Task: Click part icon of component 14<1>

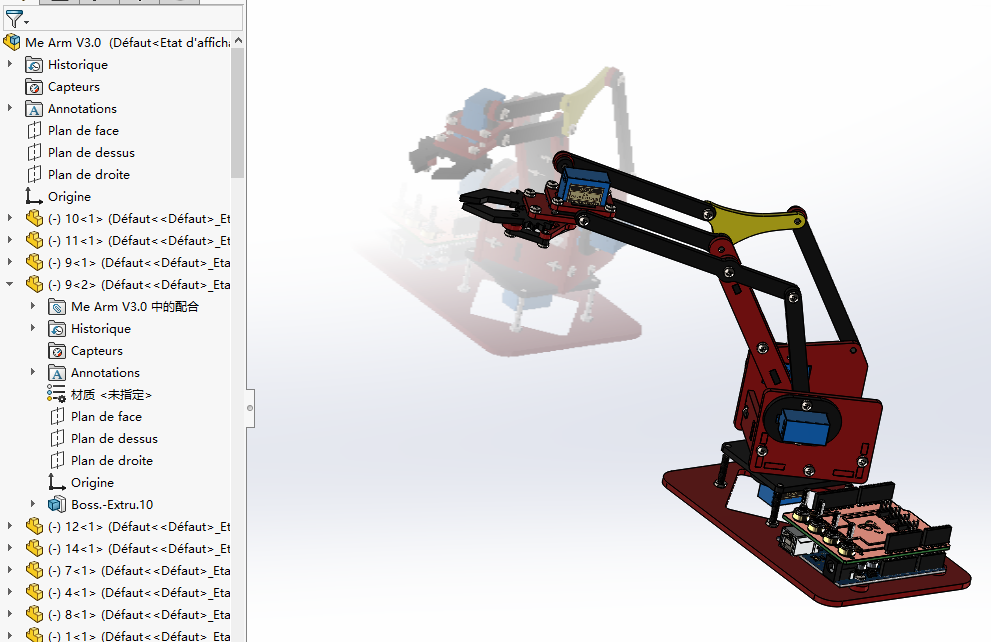Action: pyautogui.click(x=34, y=548)
